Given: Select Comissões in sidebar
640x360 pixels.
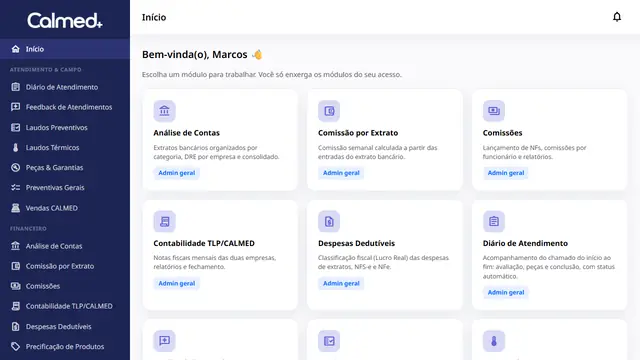Looking at the screenshot, I should coord(65,286).
